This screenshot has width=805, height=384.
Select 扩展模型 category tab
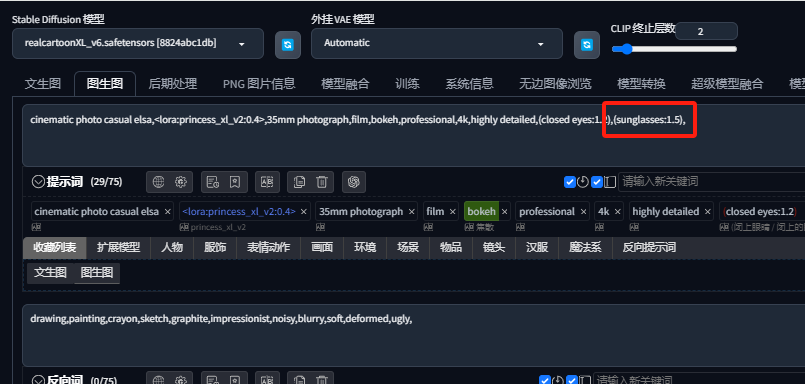point(119,247)
